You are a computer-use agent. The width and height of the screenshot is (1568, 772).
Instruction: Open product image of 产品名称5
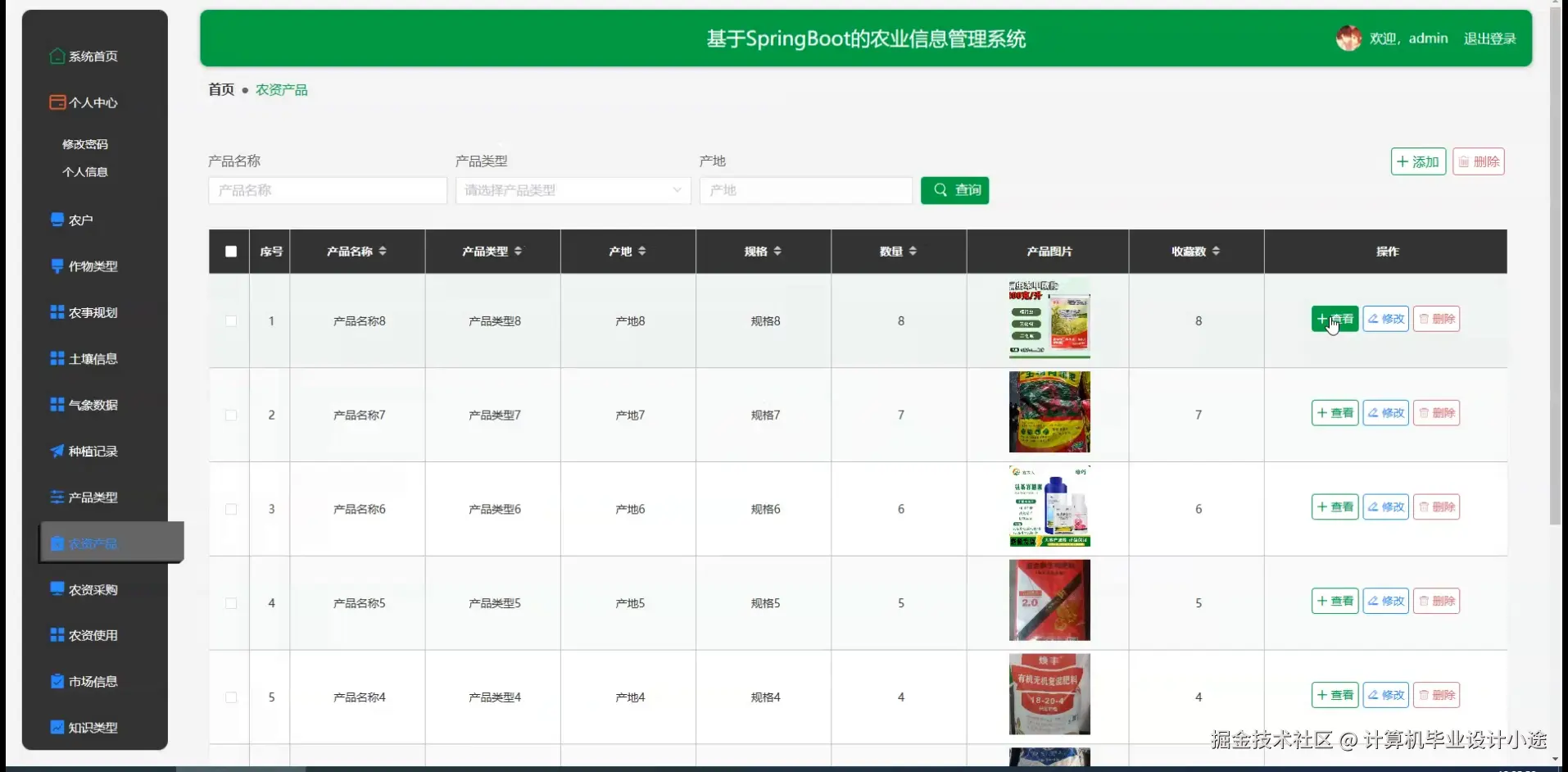coord(1049,600)
